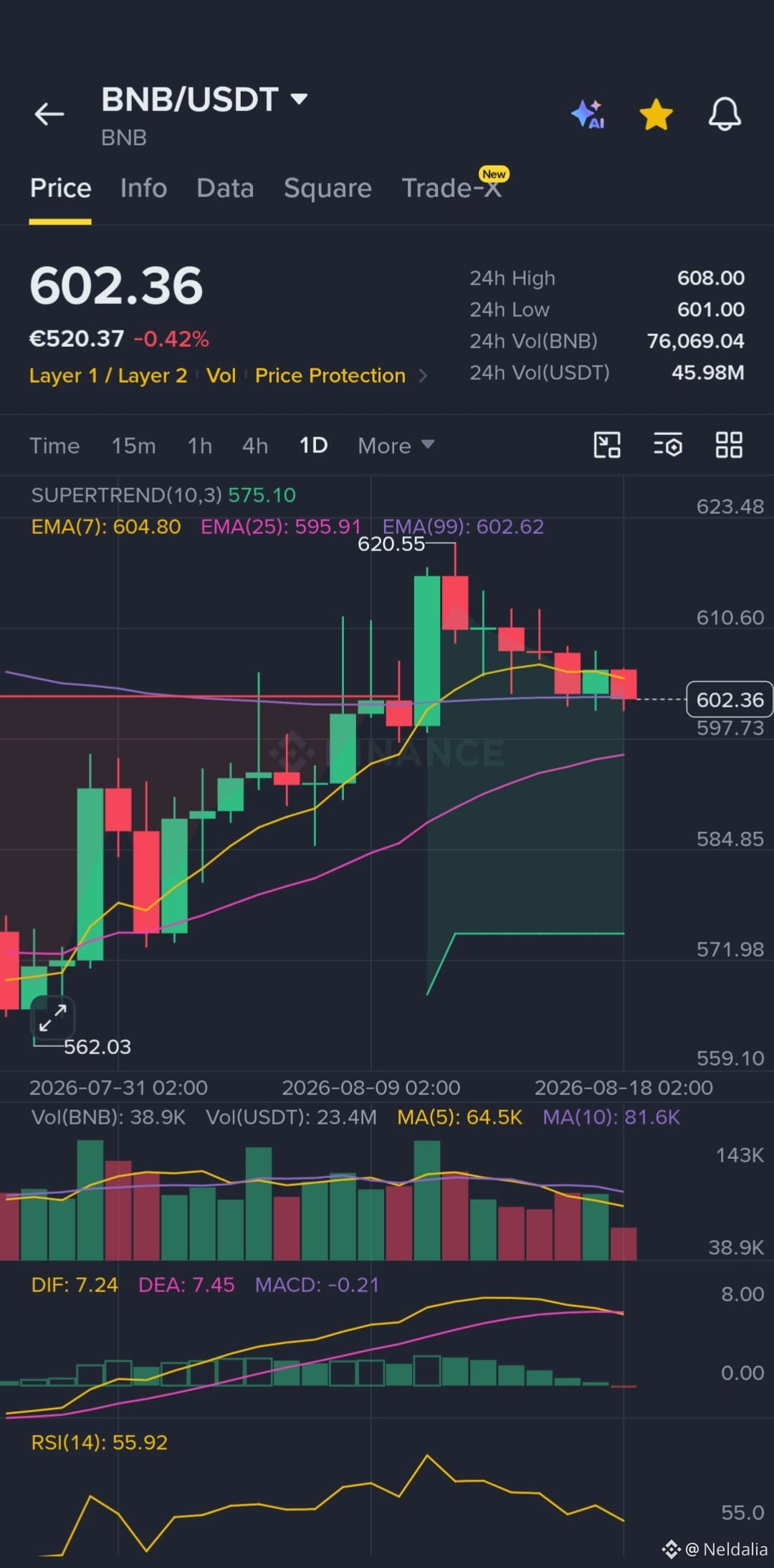
Task: Tap the RSI(14): 55.92 label
Action: coord(99,1443)
